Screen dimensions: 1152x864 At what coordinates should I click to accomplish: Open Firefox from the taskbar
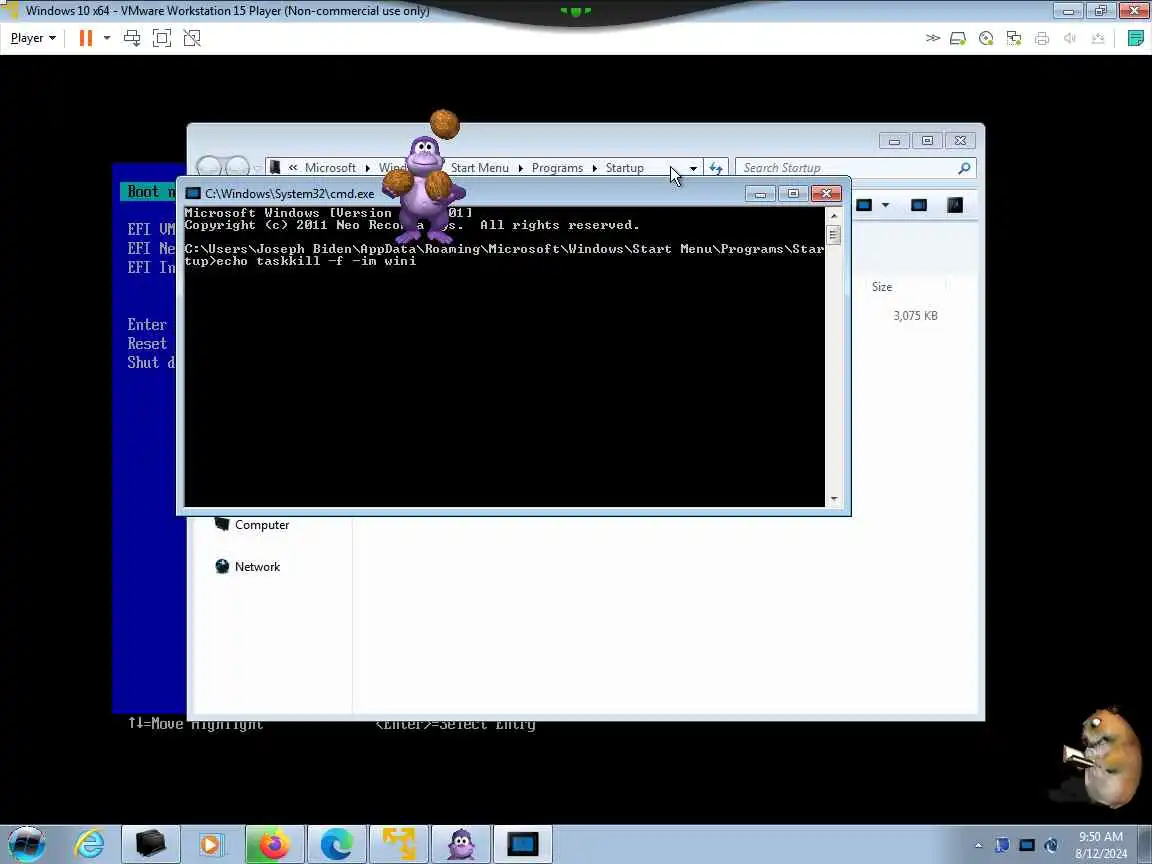click(274, 843)
